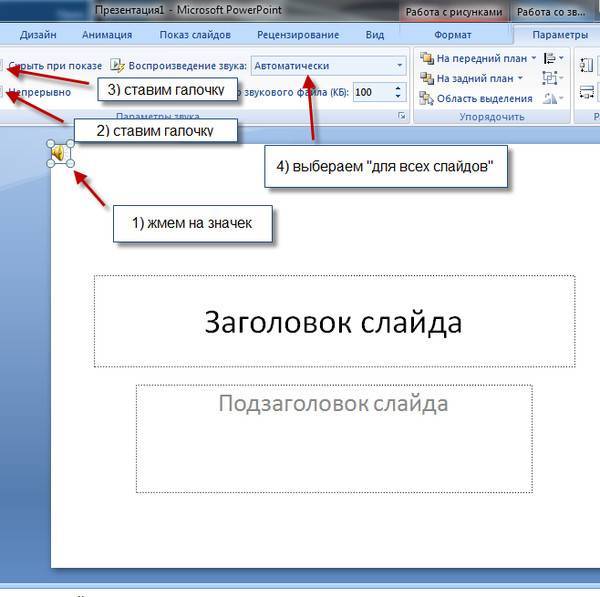Open the align objects icon in Упорядочить
Image resolution: width=600 pixels, height=597 pixels.
[549, 59]
